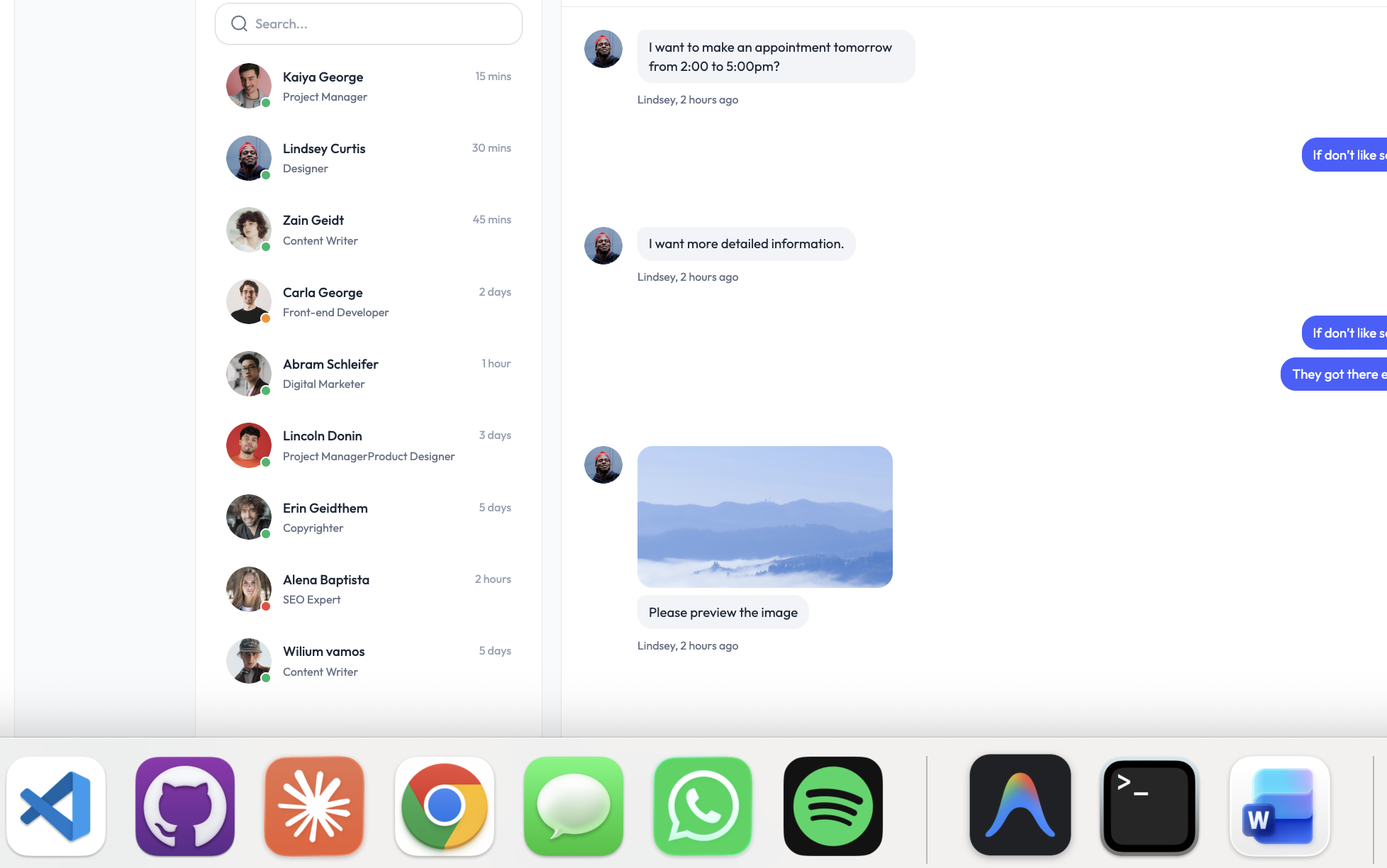Launch Arc browser from the dock

point(1020,806)
